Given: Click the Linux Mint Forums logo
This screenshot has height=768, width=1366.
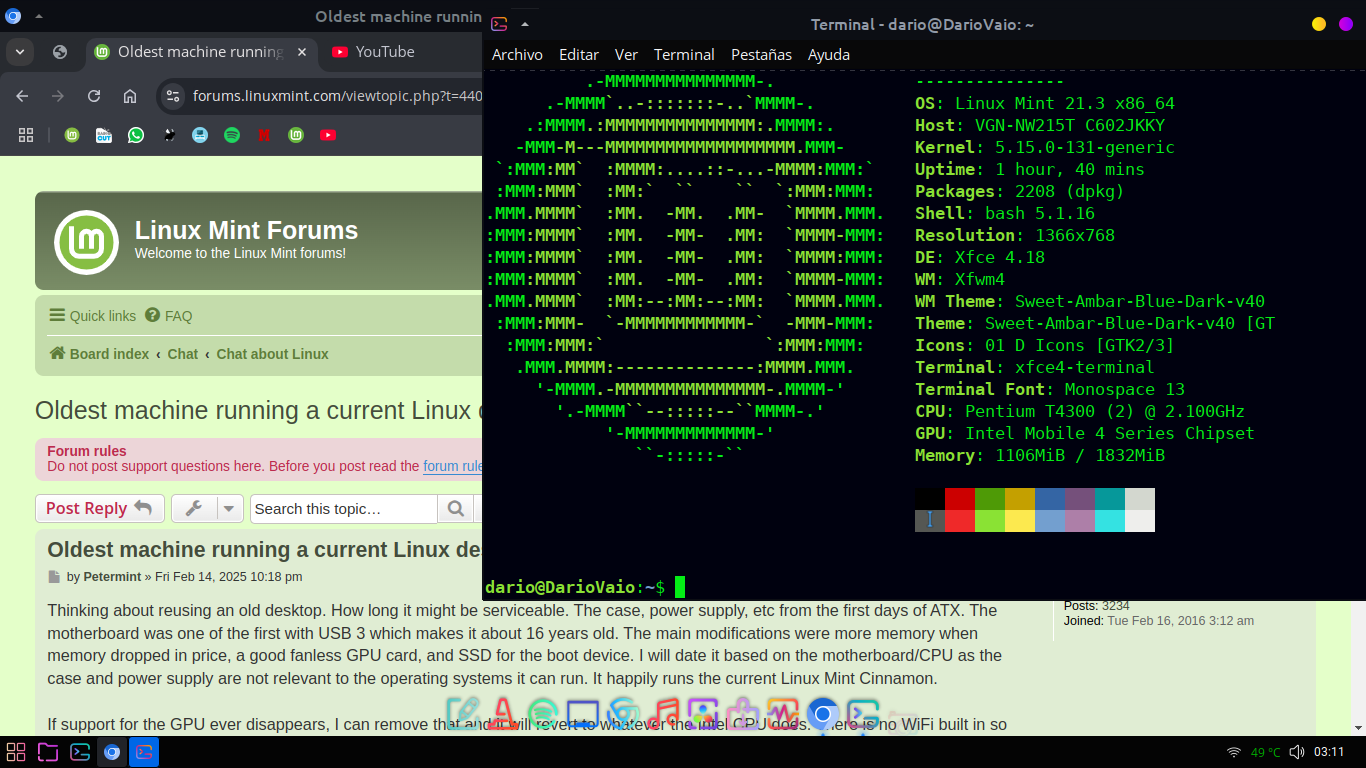Looking at the screenshot, I should pyautogui.click(x=86, y=242).
